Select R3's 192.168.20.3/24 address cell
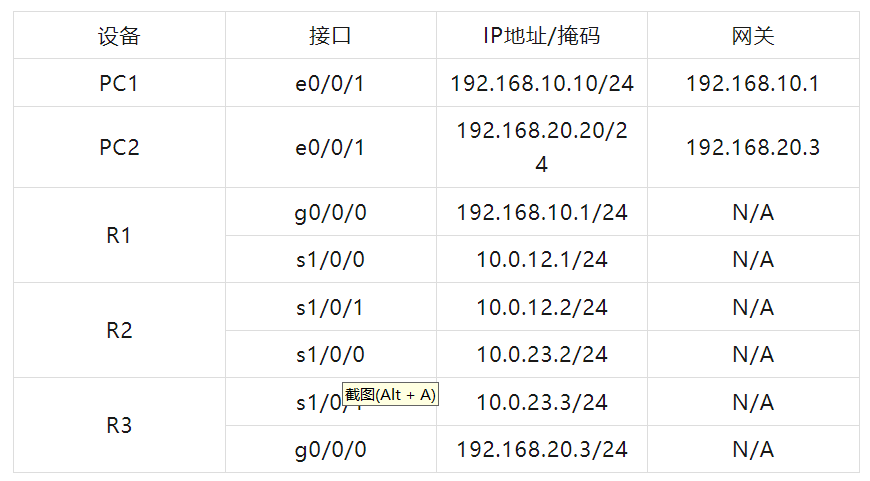Image resolution: width=870 pixels, height=481 pixels. (x=541, y=450)
